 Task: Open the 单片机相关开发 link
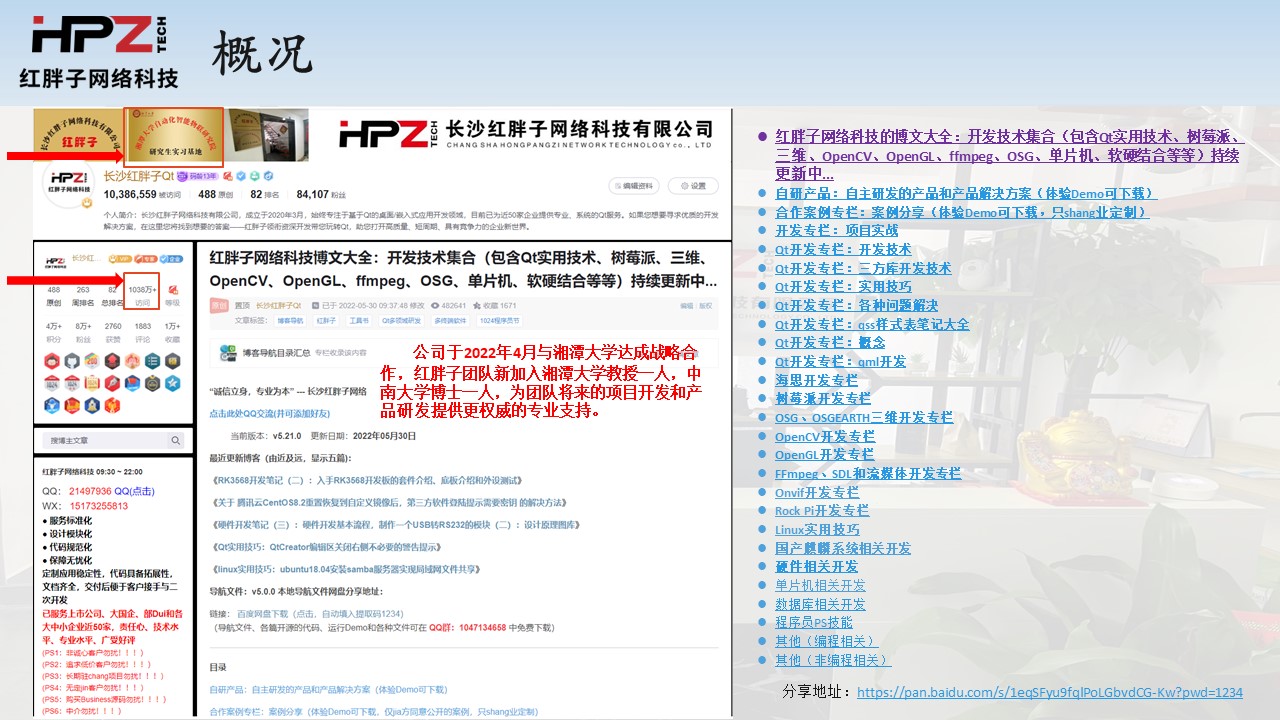pyautogui.click(x=820, y=585)
